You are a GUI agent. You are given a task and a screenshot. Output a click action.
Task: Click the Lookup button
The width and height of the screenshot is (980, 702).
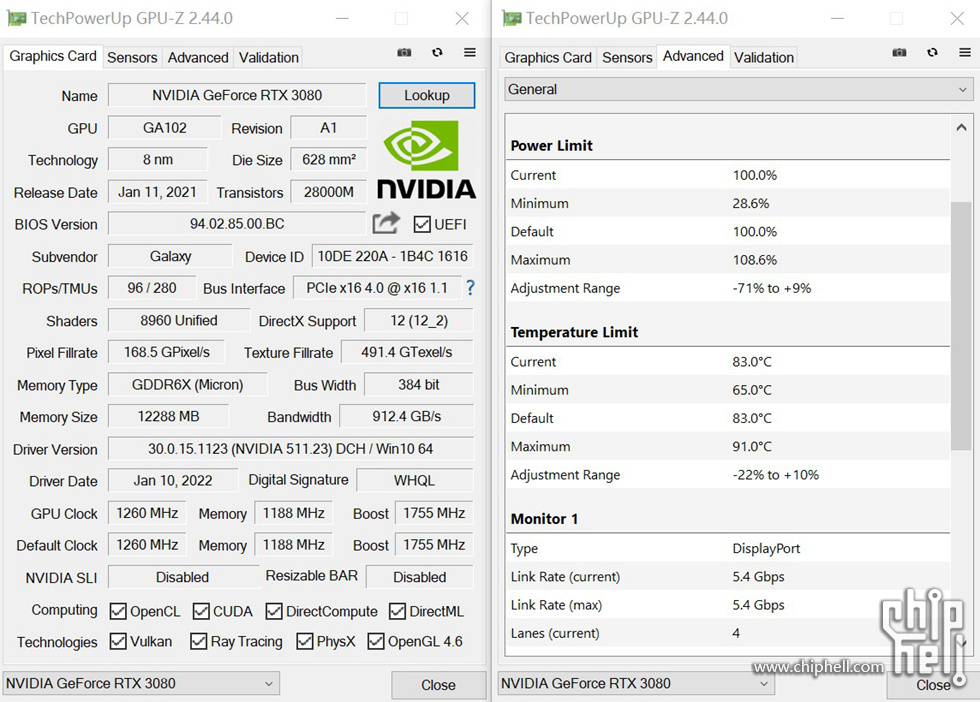click(427, 96)
